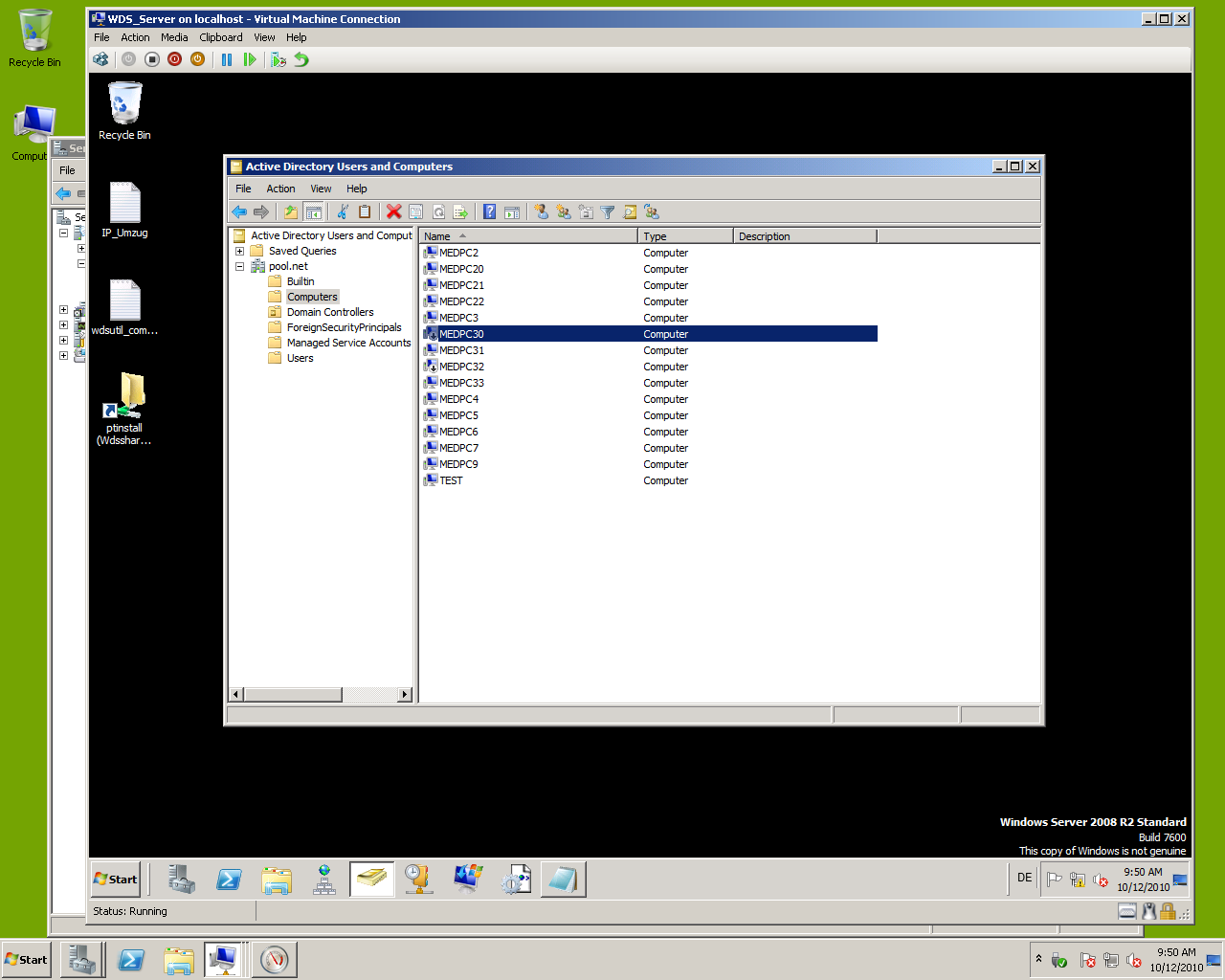Expand the Saved Queries node
The width and height of the screenshot is (1225, 980).
[x=239, y=251]
